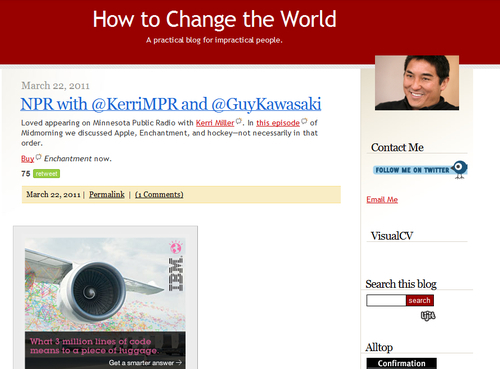This screenshot has height=369, width=500.
Task: Click the author's portrait photo
Action: click(417, 83)
